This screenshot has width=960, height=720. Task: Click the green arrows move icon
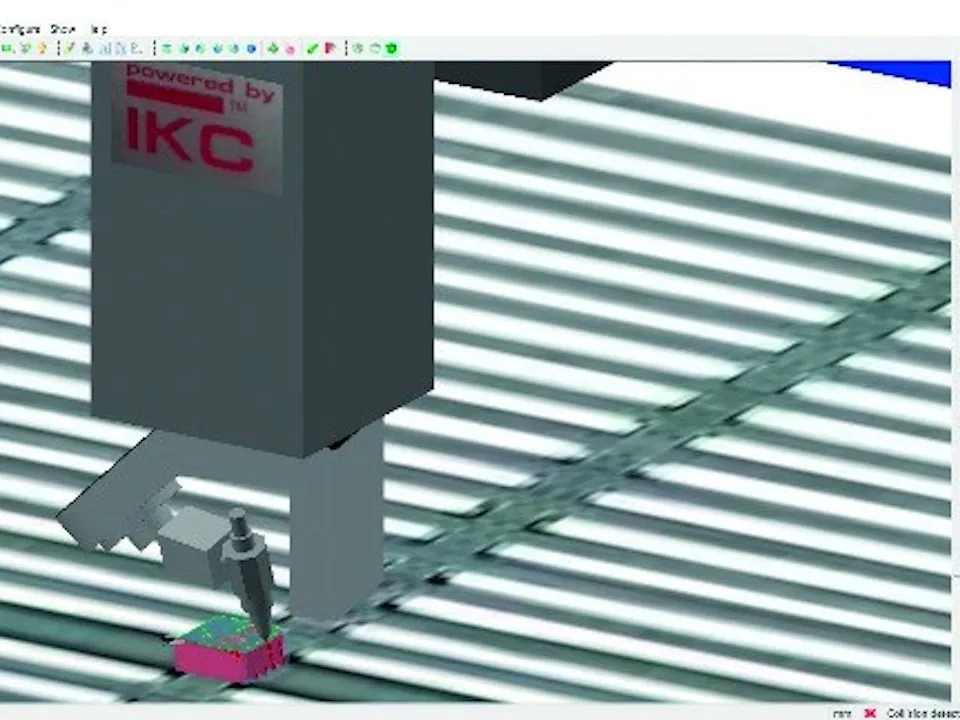coord(272,48)
